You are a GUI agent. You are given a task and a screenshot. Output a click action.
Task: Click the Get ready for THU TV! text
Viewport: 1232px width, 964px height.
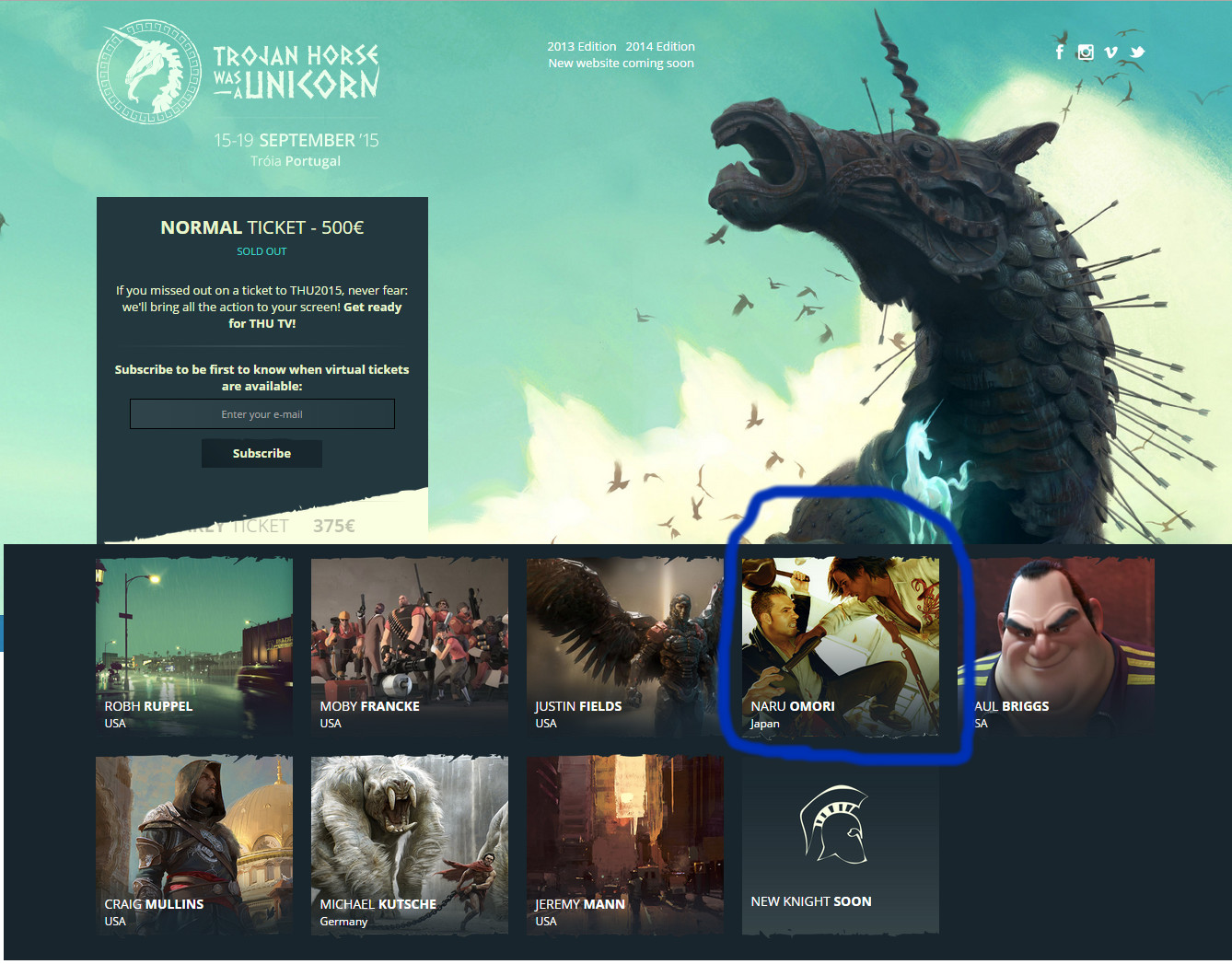coord(315,315)
